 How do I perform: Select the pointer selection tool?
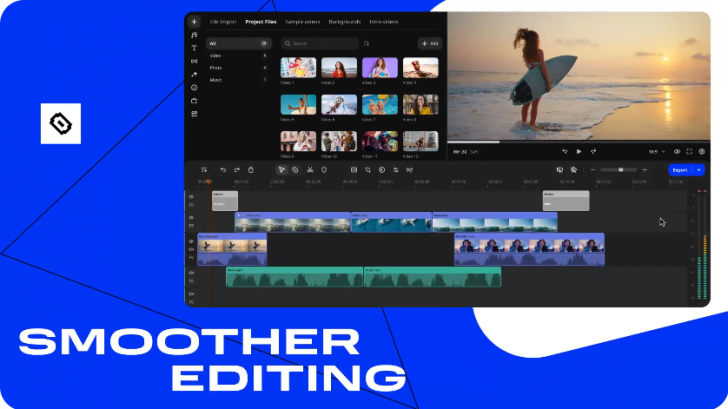pyautogui.click(x=281, y=170)
